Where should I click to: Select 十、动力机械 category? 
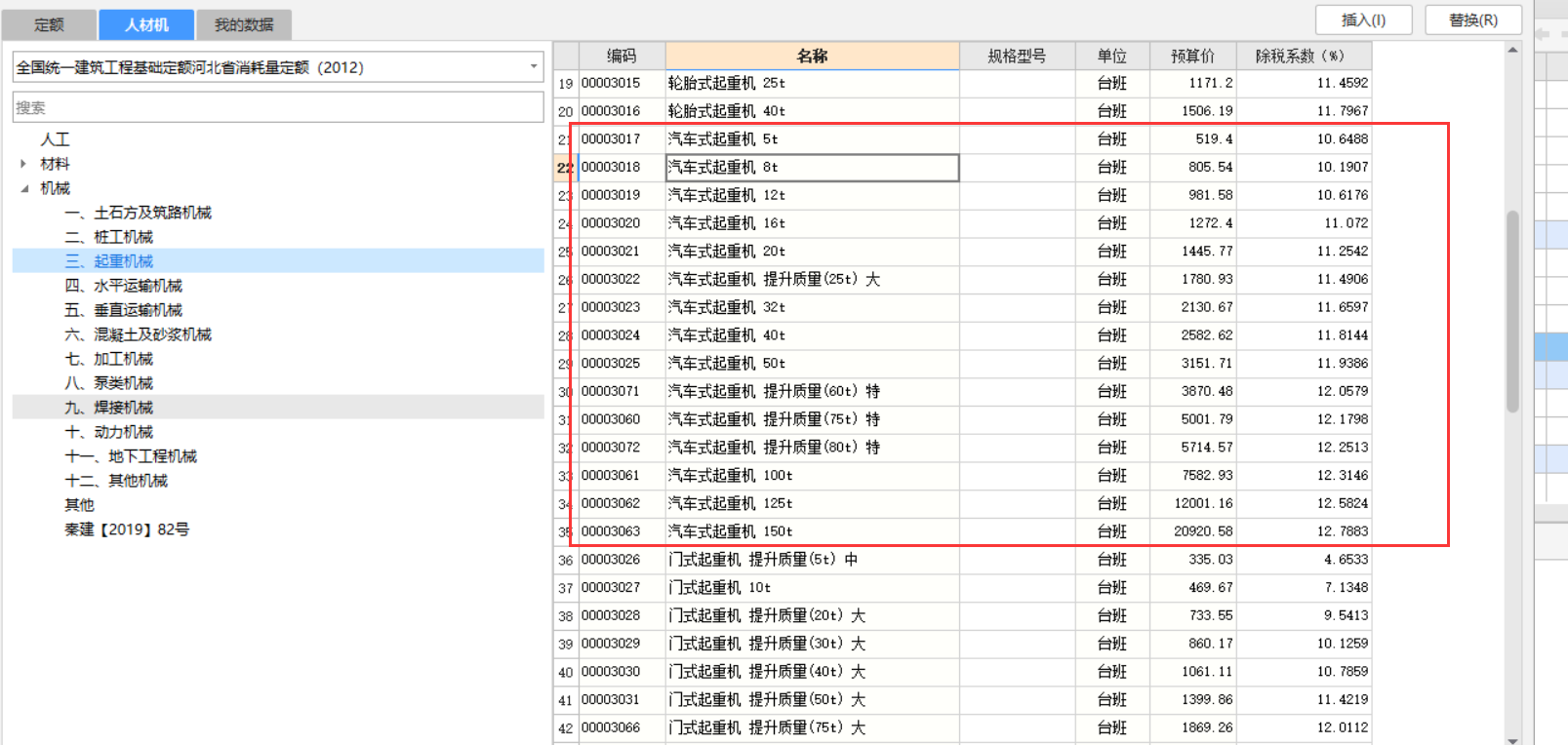[x=108, y=432]
